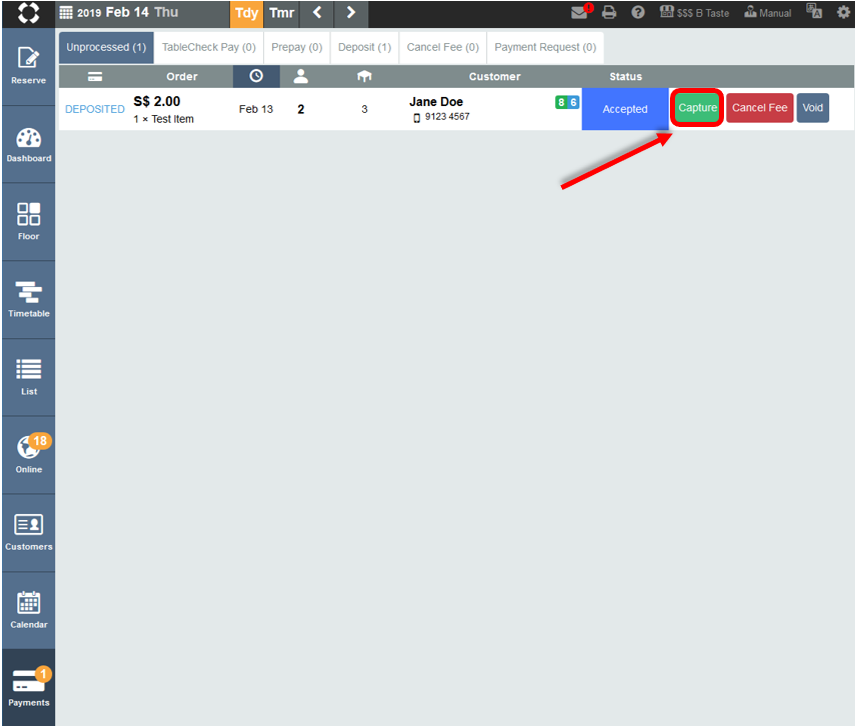Screen dimensions: 859x728
Task: Switch to Cancel Fee (0) tab
Action: coord(443,47)
